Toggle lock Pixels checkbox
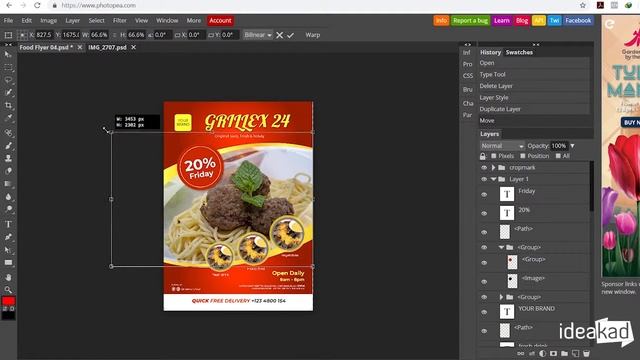This screenshot has width=640, height=360. point(493,156)
